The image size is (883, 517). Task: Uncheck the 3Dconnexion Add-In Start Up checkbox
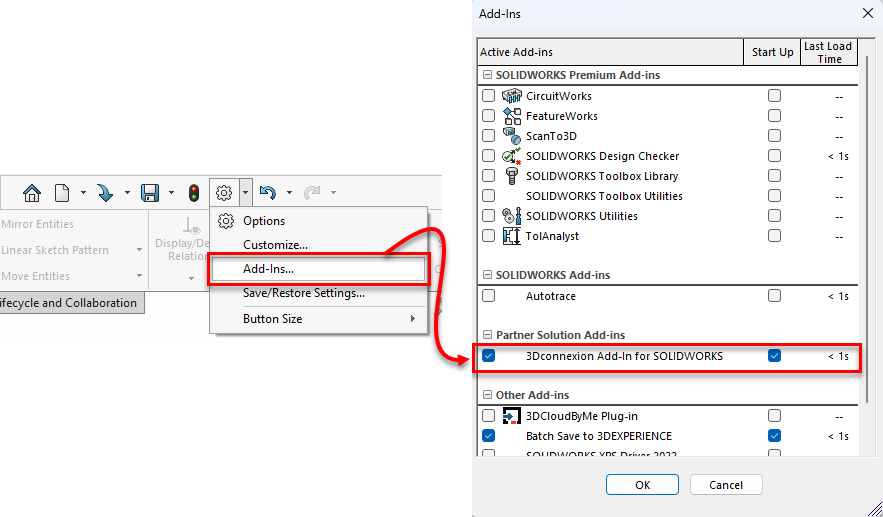(774, 356)
